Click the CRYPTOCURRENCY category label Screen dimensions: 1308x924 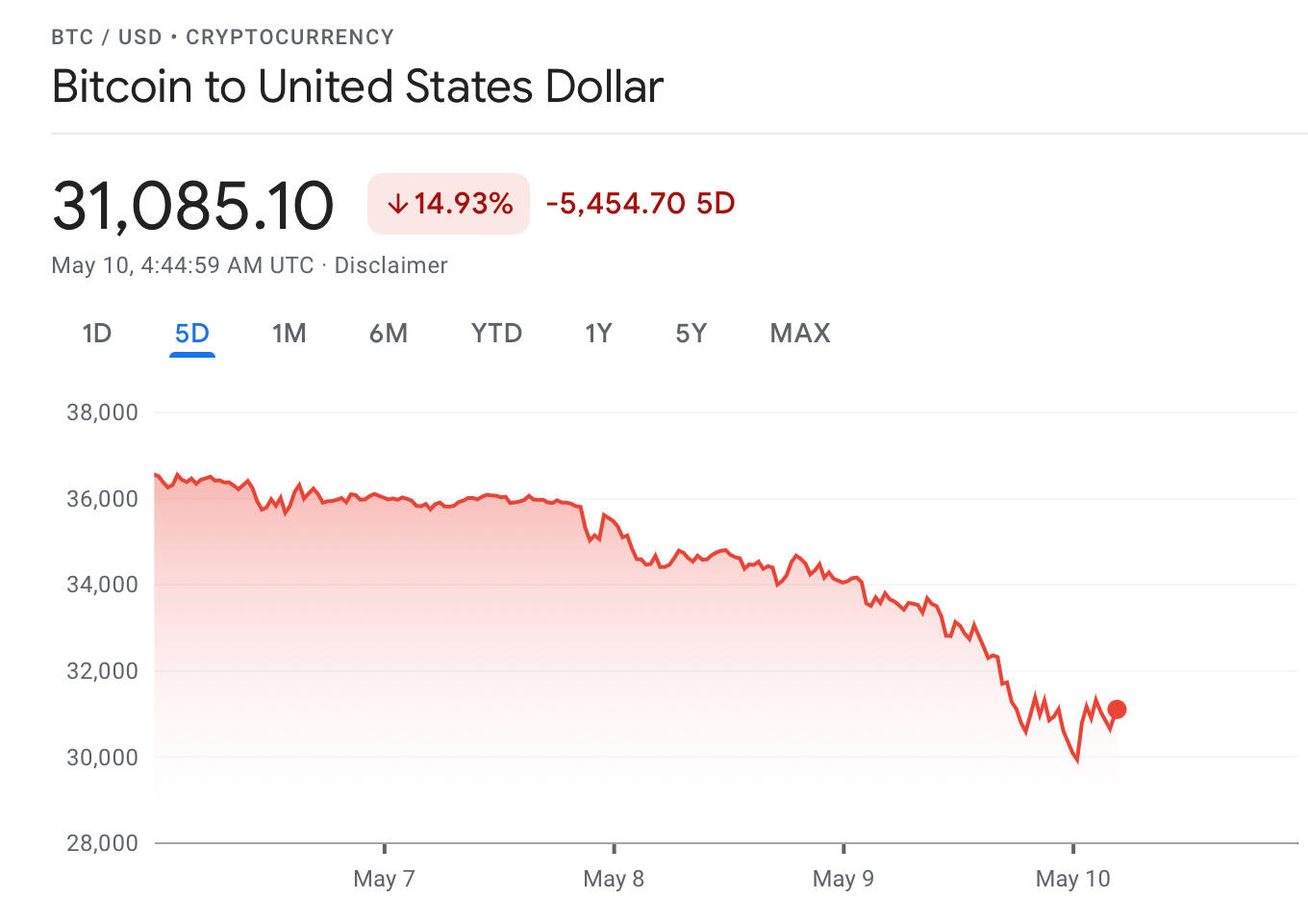coord(289,37)
